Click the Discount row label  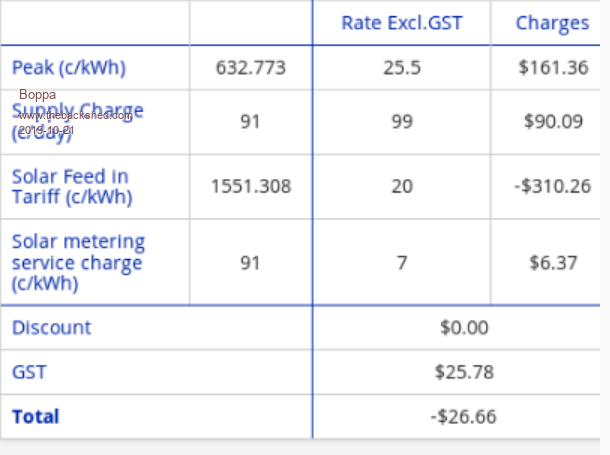coord(51,327)
